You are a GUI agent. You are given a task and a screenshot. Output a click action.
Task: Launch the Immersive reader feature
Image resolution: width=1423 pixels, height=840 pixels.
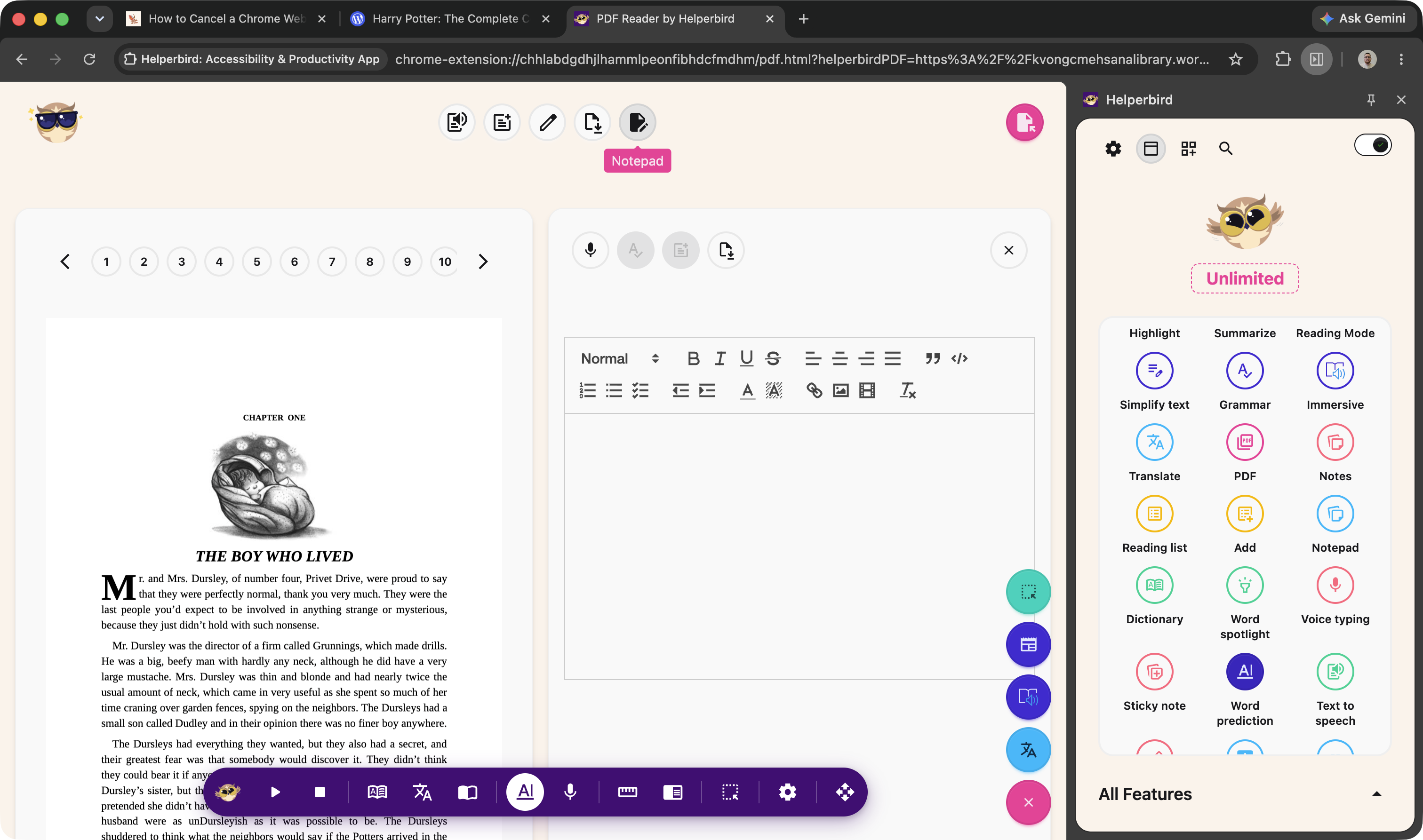click(x=1335, y=371)
